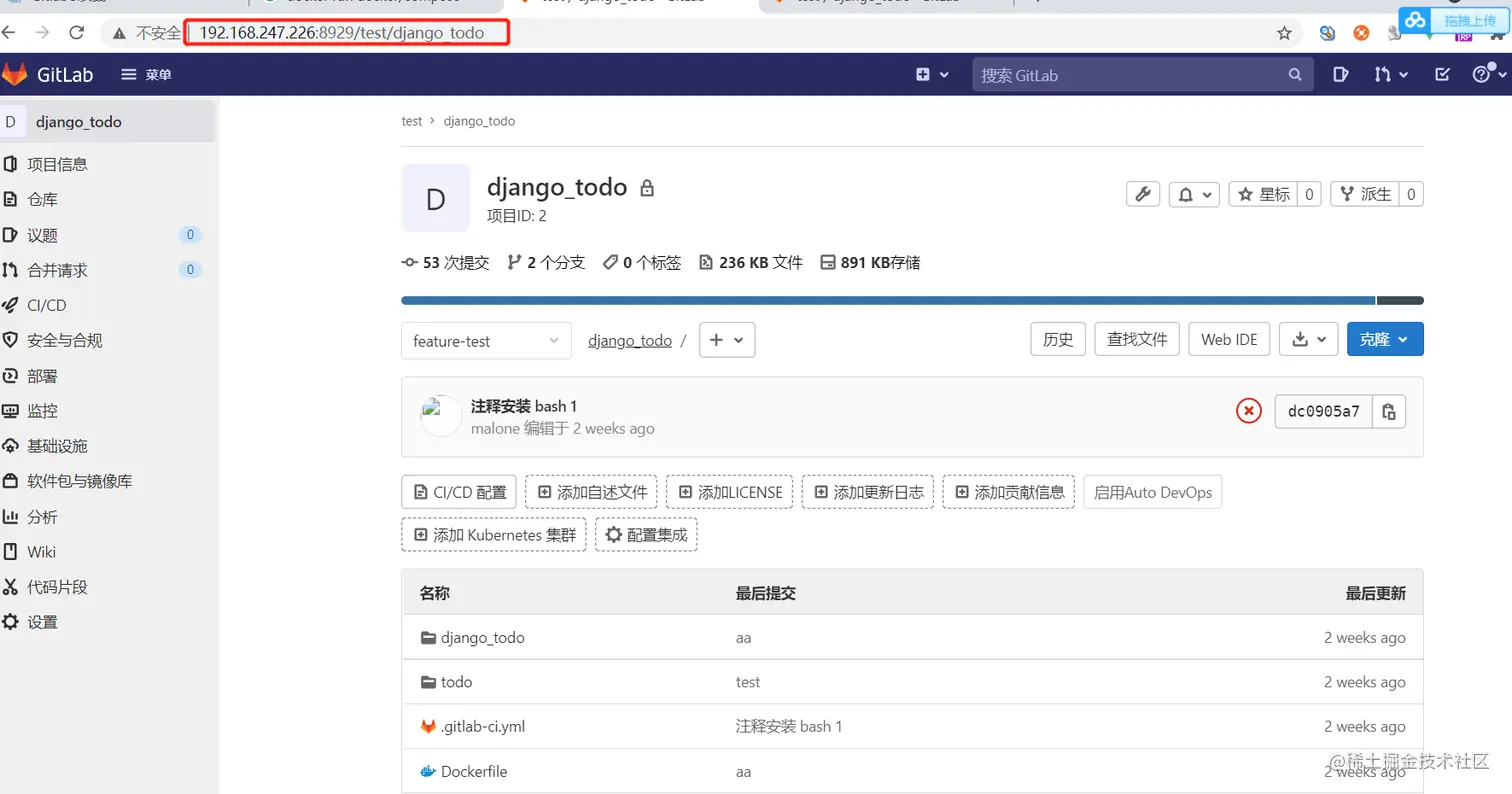
Task: Focus the 搜索 GitLab search field
Action: [x=1141, y=75]
